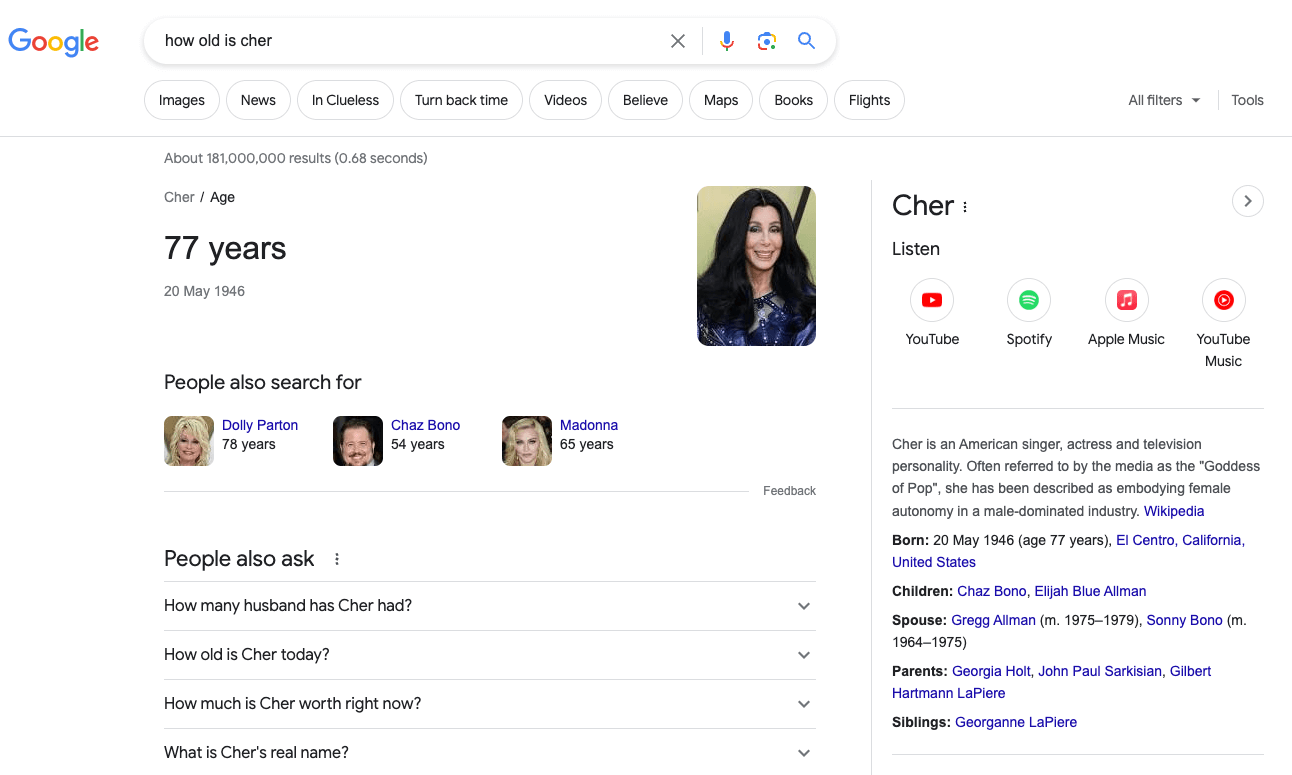
Task: Open the Sonny Bono spouse link
Action: (1184, 620)
